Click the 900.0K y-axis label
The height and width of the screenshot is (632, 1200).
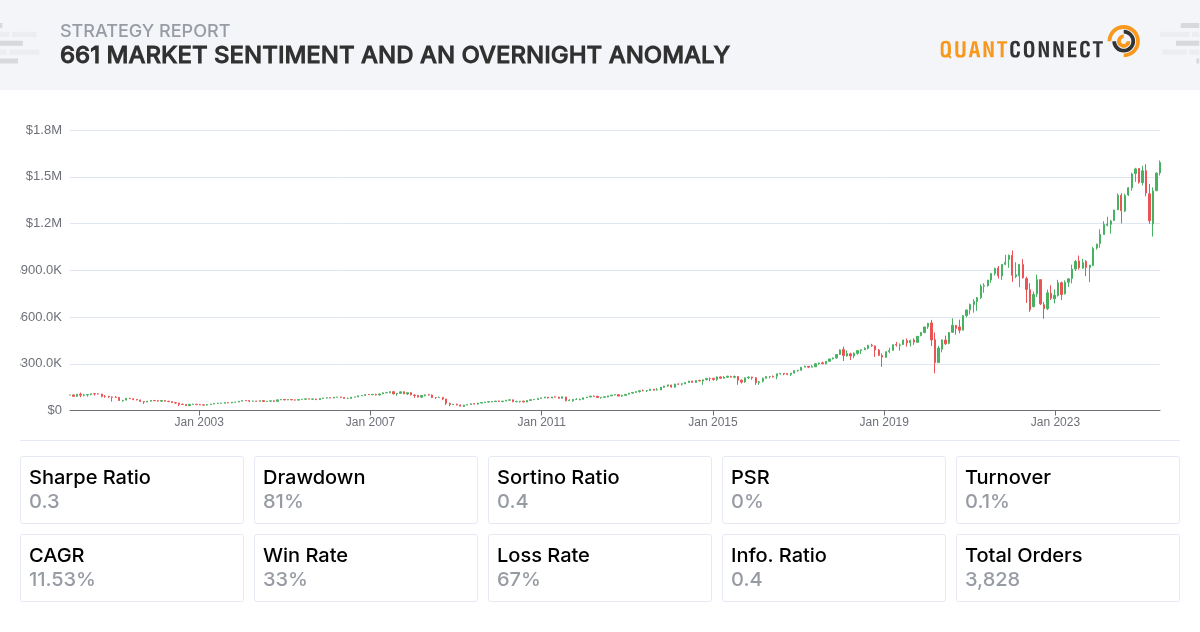43,270
